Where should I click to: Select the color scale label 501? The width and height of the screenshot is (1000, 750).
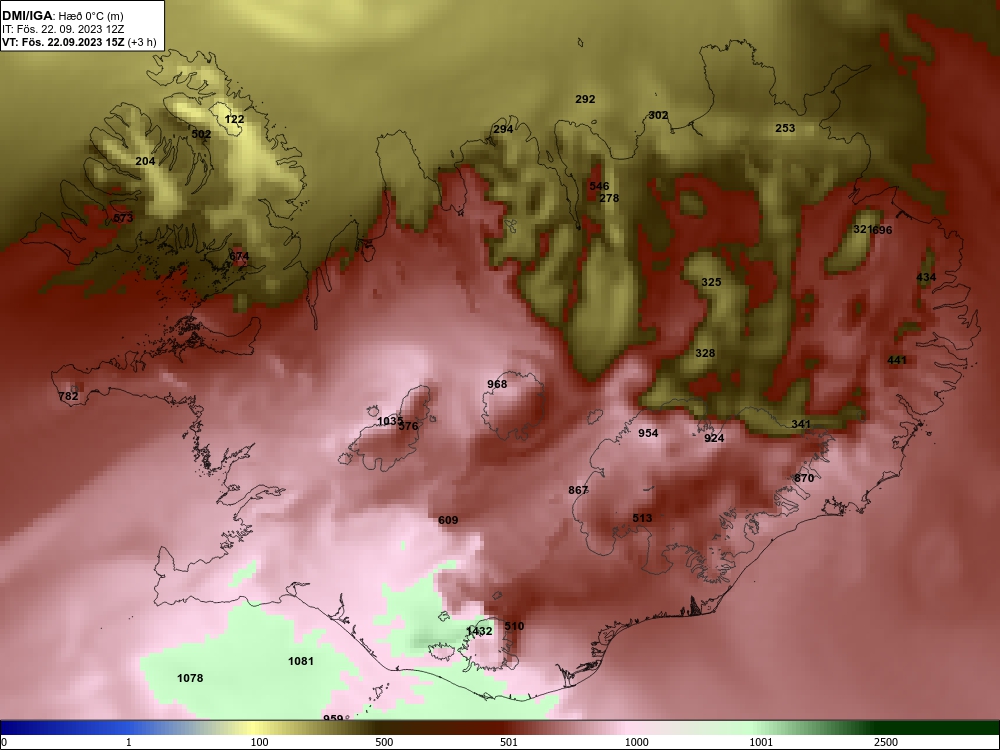(x=509, y=742)
